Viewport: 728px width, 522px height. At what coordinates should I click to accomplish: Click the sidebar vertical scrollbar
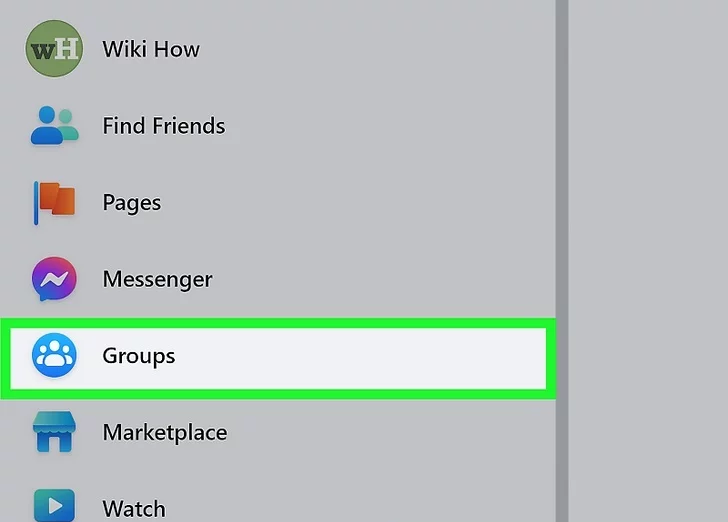[x=562, y=200]
